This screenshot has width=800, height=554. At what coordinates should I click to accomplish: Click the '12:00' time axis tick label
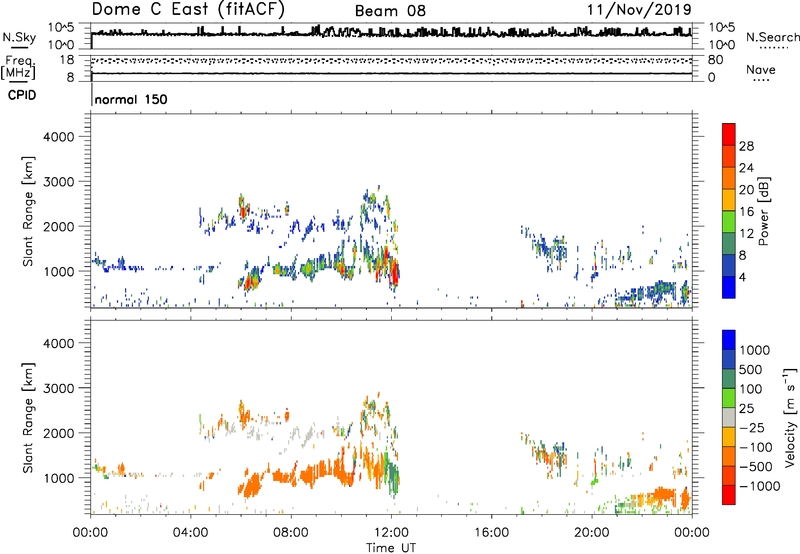391,533
